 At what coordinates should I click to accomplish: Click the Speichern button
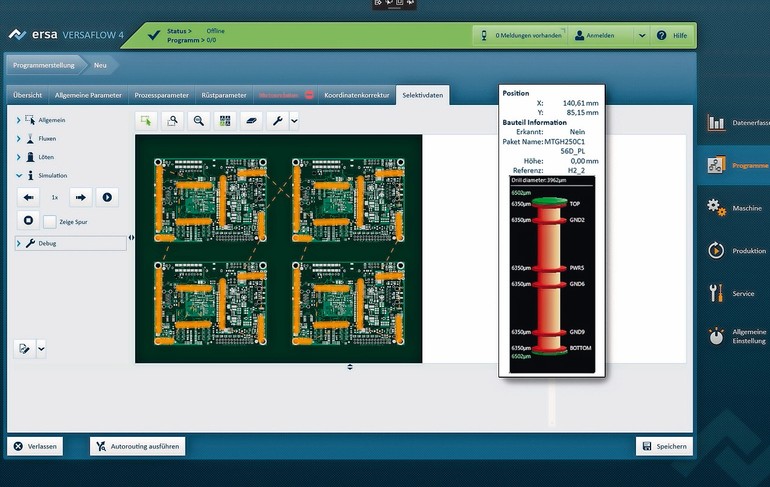coord(664,446)
